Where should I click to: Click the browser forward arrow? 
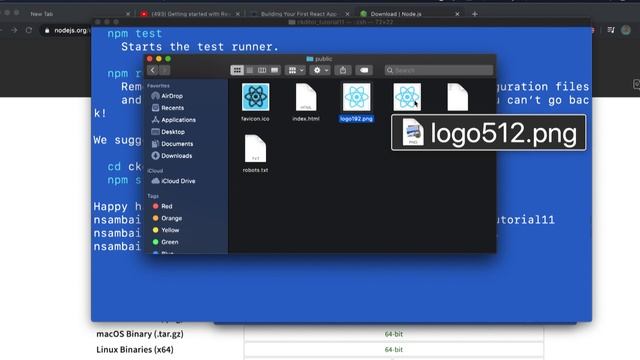coord(14,30)
